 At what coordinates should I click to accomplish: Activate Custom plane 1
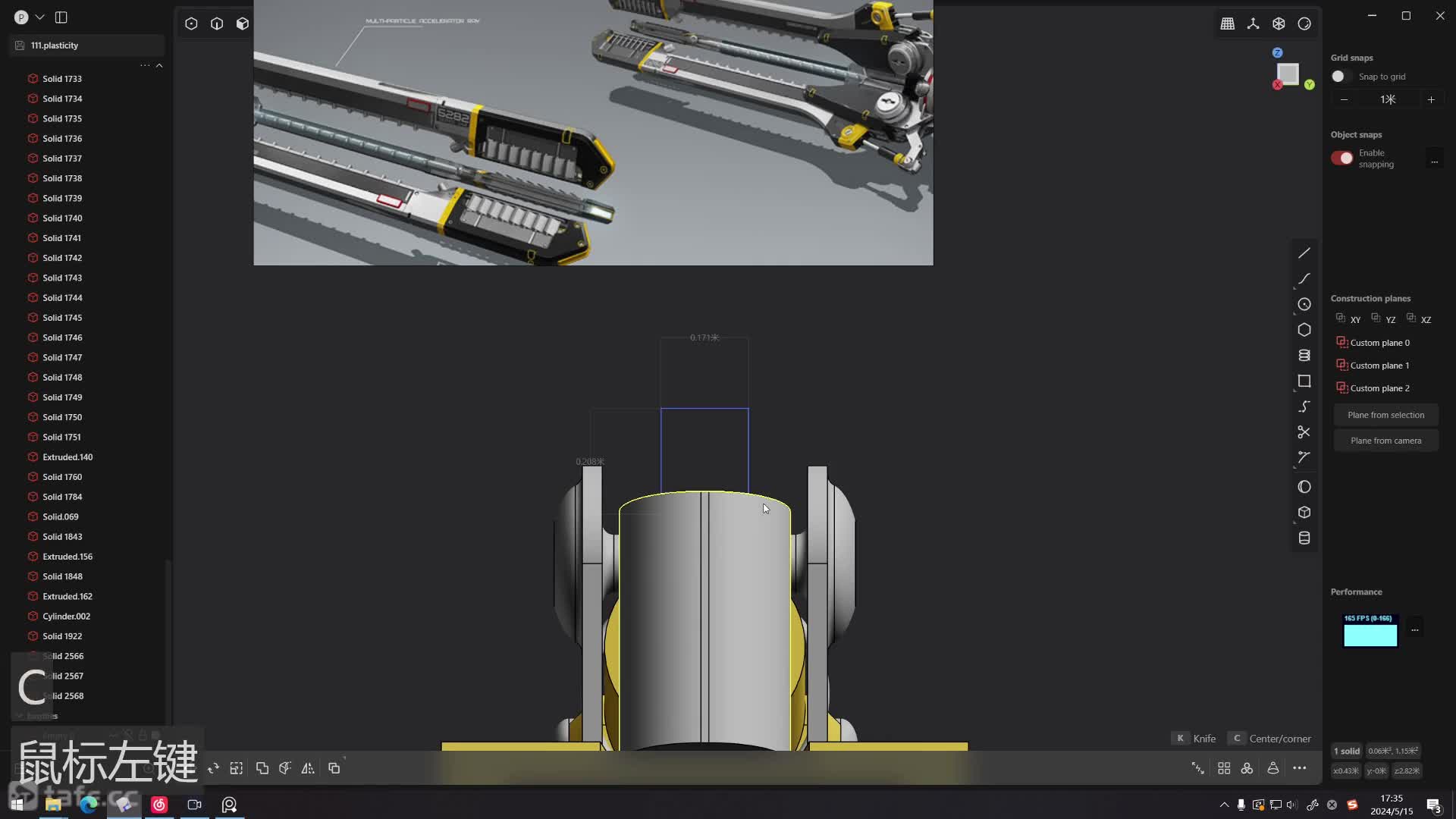tap(1373, 366)
